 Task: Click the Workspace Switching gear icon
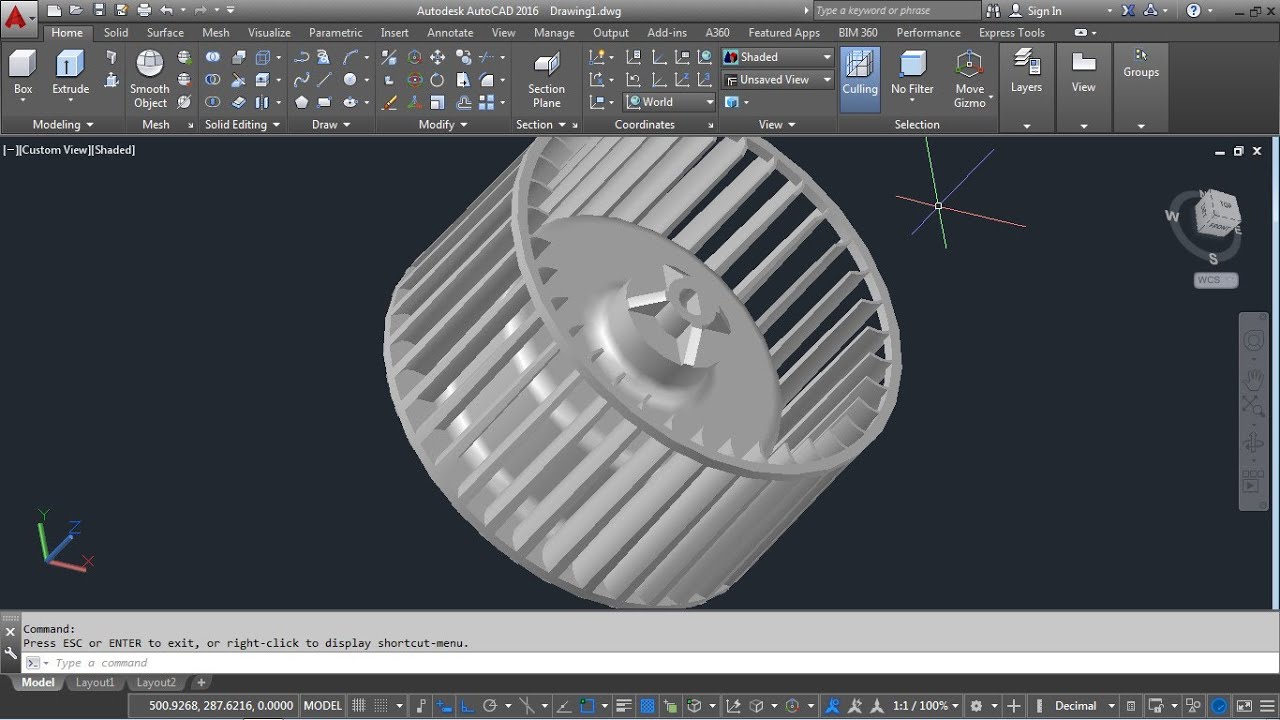point(977,705)
